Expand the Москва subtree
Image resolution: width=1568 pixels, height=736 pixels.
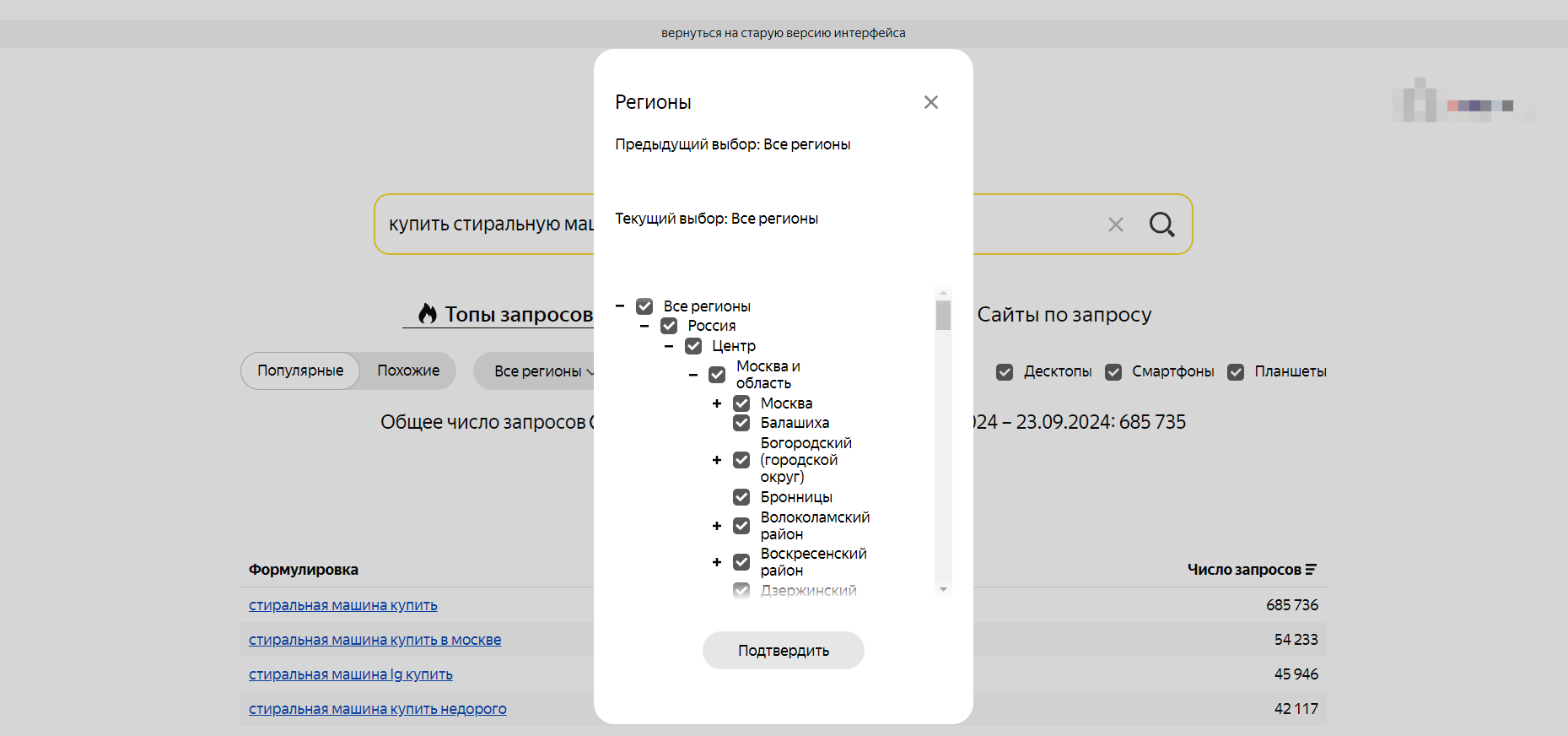pyautogui.click(x=717, y=403)
